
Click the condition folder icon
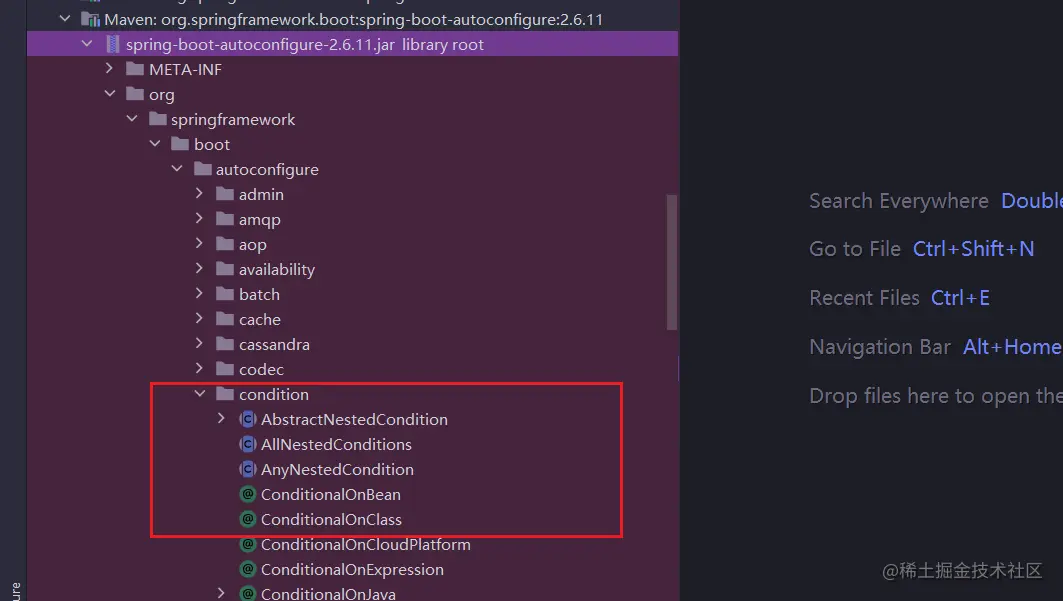224,394
